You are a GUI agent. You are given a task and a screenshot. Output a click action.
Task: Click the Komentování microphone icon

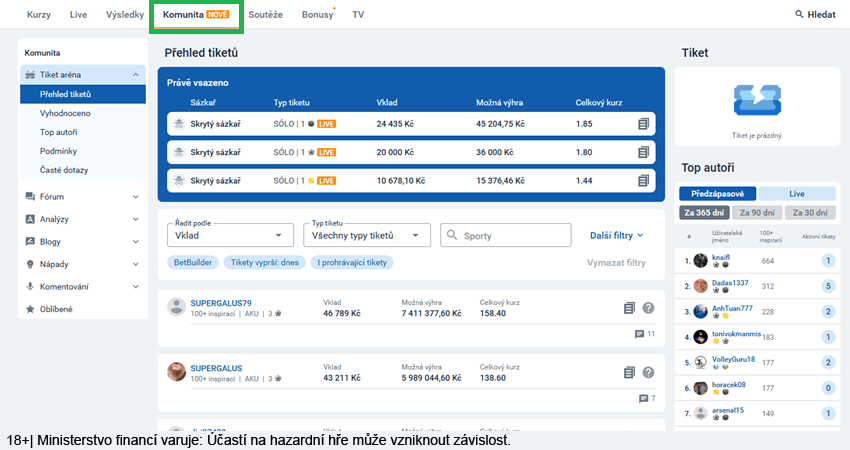click(30, 286)
